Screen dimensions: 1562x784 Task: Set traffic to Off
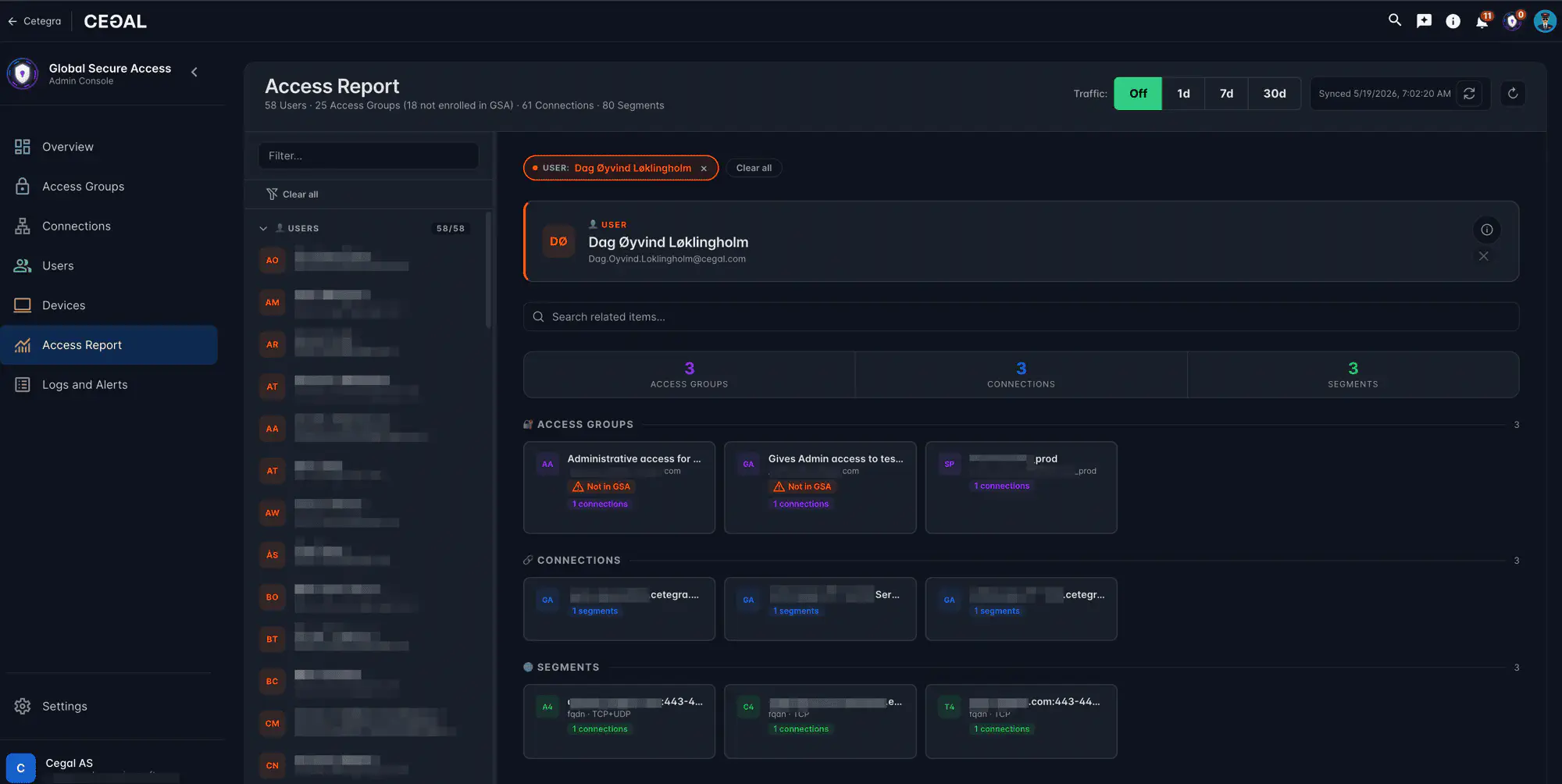(1137, 94)
